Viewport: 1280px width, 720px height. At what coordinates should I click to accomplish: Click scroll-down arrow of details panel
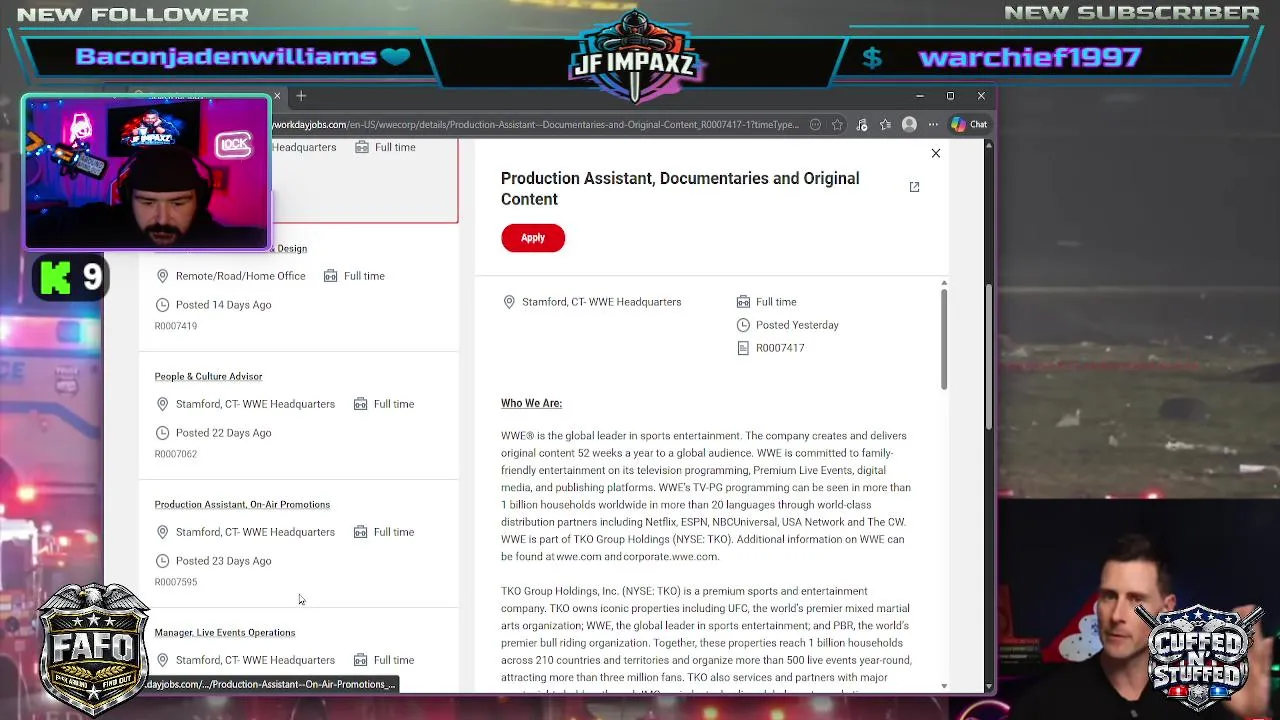pos(943,686)
